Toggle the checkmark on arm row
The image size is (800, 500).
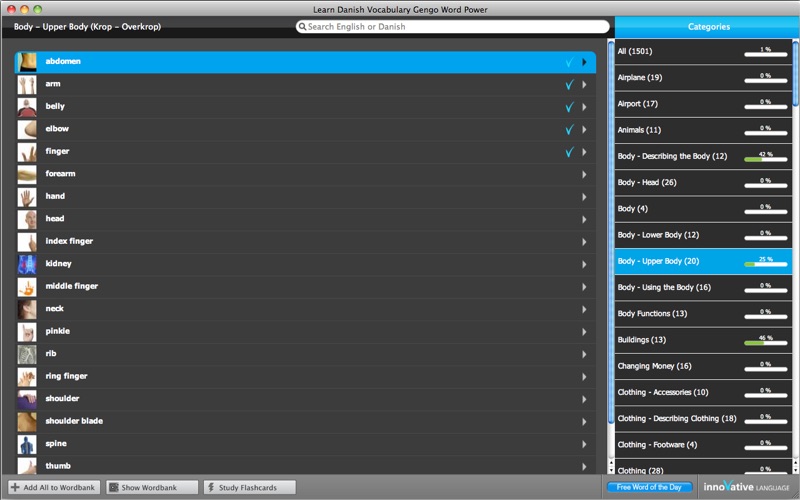pos(569,85)
